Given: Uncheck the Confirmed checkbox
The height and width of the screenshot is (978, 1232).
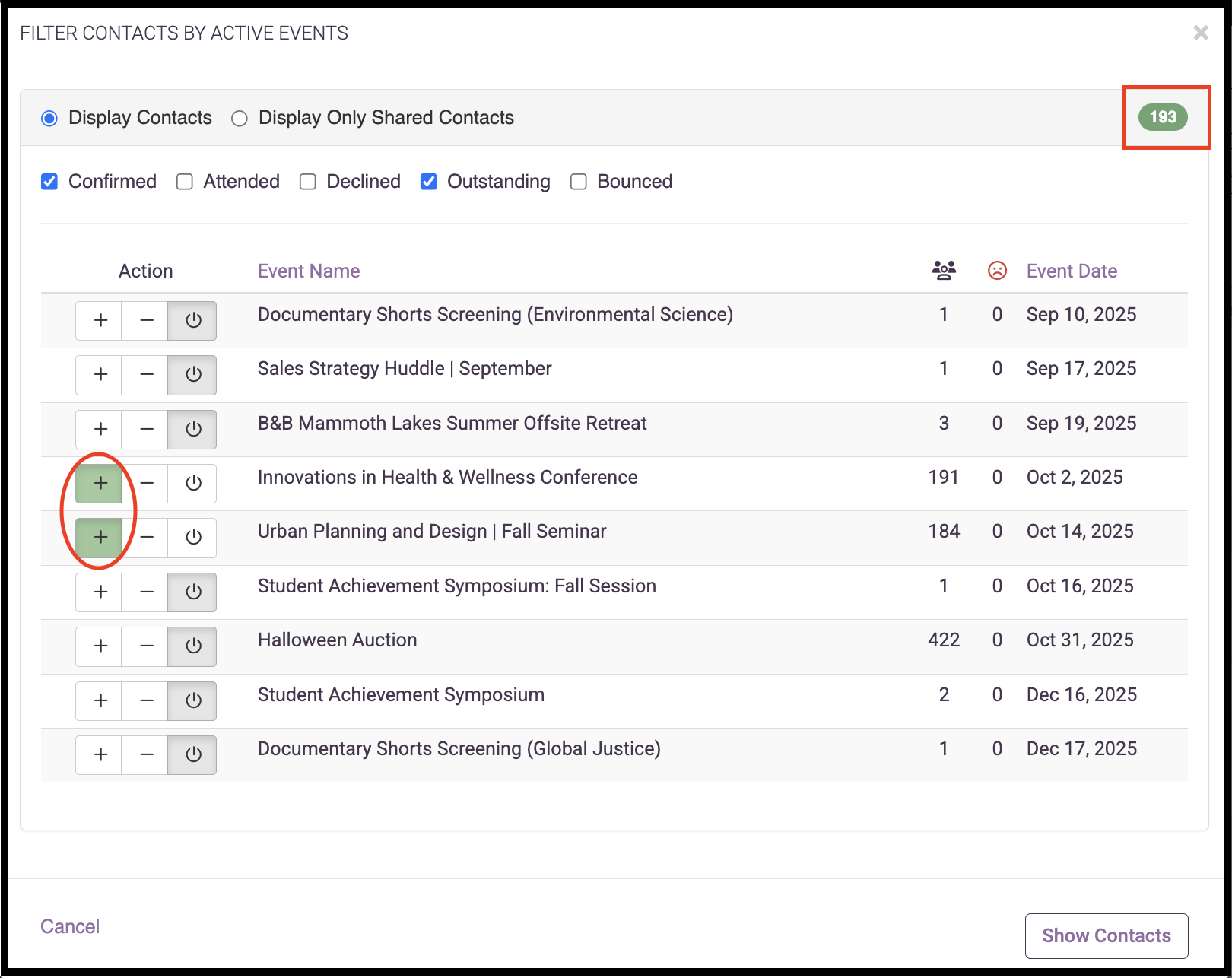Looking at the screenshot, I should (49, 182).
